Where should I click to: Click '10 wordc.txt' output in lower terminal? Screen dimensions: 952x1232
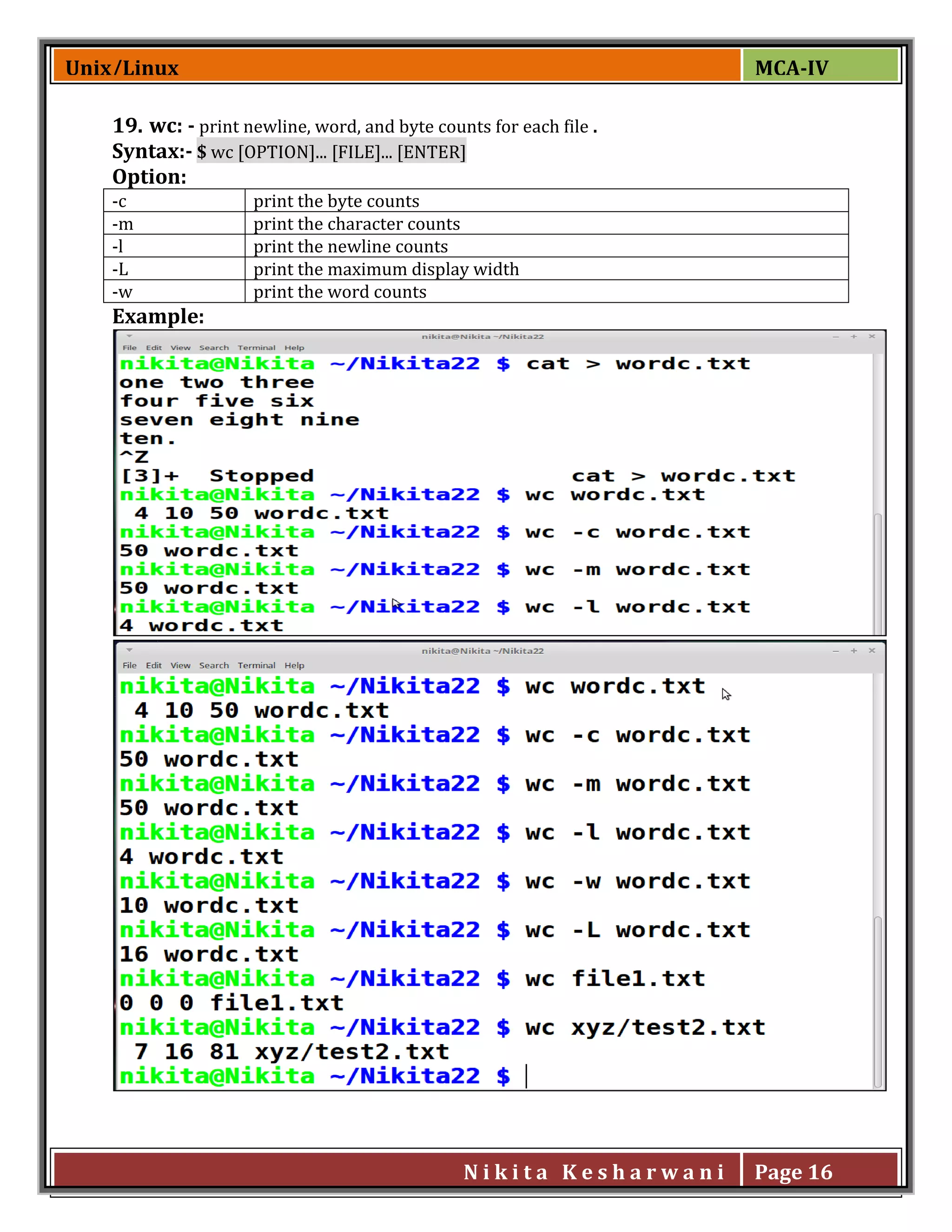[209, 906]
